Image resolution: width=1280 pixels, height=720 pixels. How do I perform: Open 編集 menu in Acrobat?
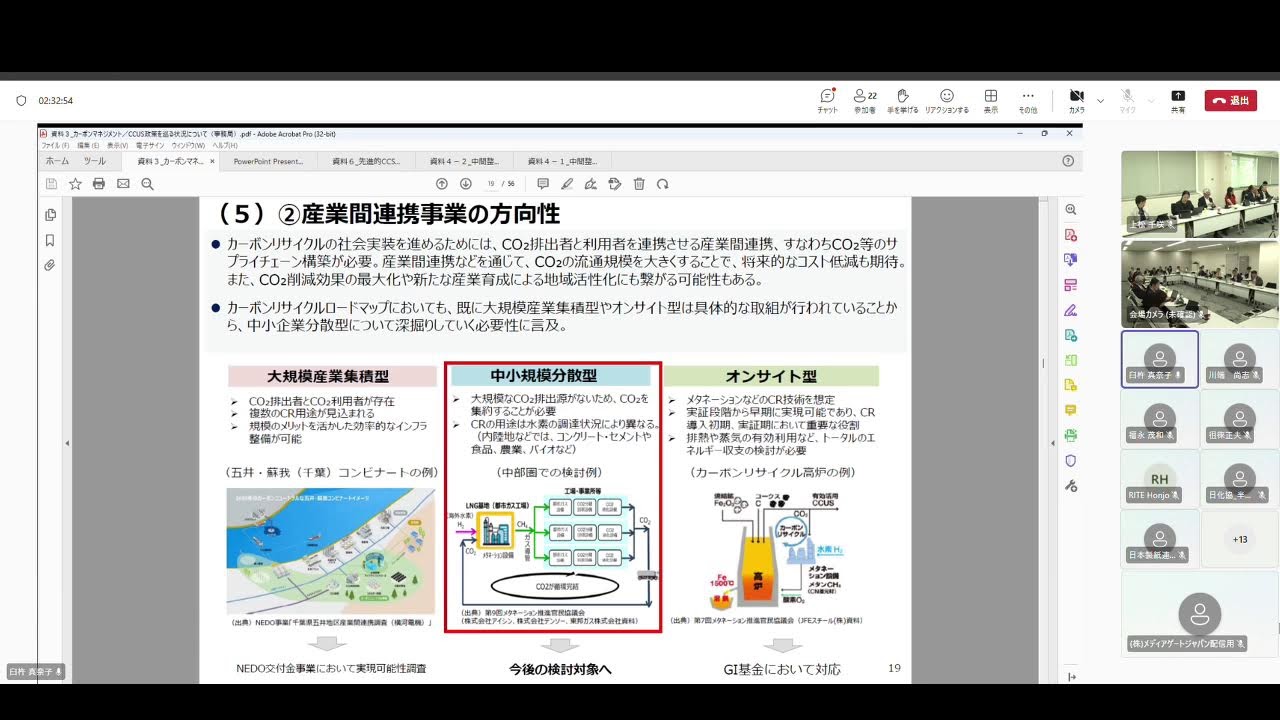[x=88, y=145]
